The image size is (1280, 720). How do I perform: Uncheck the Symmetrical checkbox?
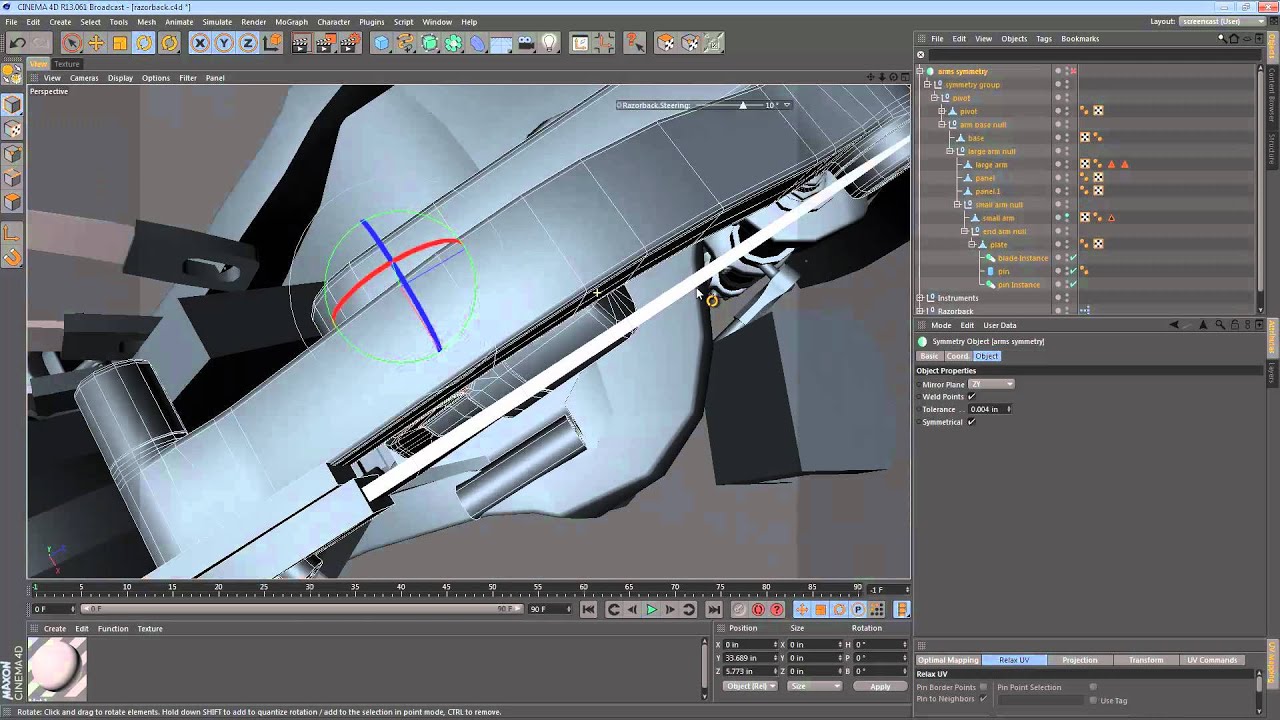tap(971, 421)
